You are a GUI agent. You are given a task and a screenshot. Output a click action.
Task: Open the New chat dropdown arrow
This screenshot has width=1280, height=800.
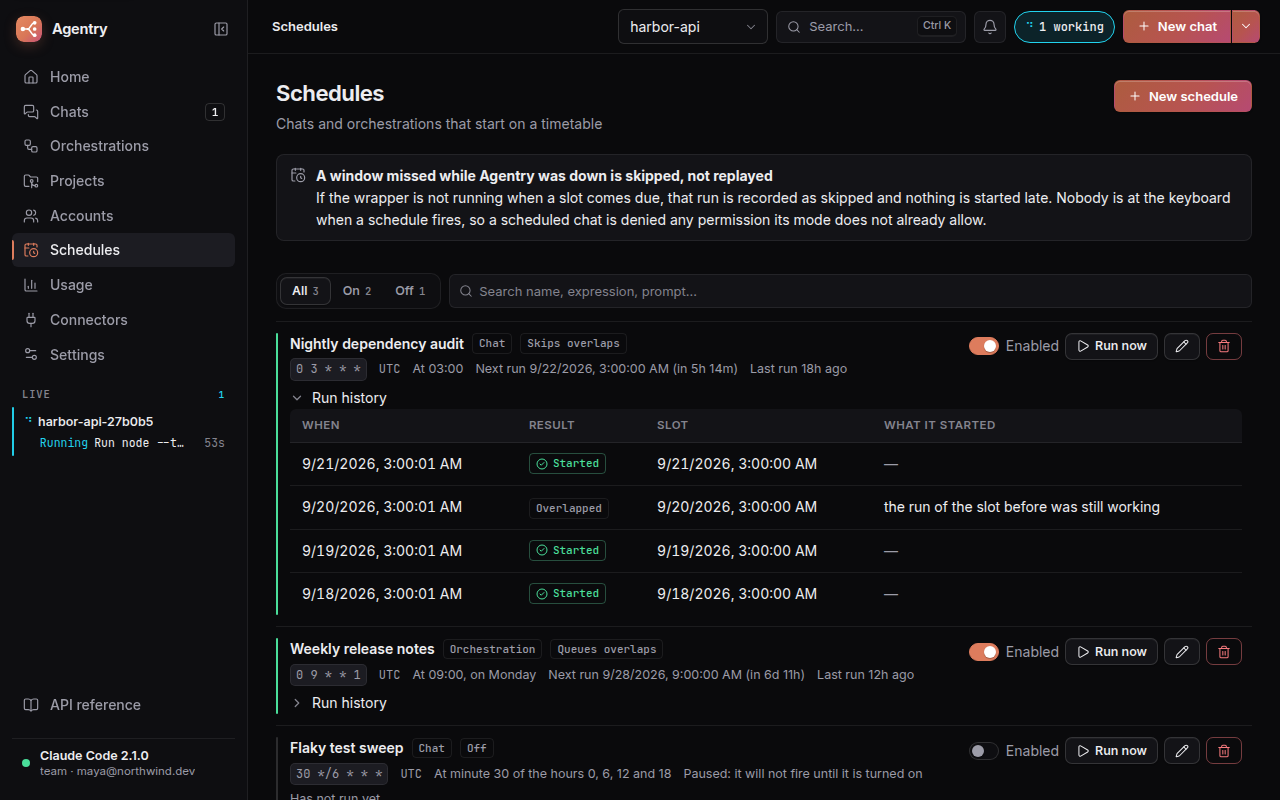coord(1245,27)
